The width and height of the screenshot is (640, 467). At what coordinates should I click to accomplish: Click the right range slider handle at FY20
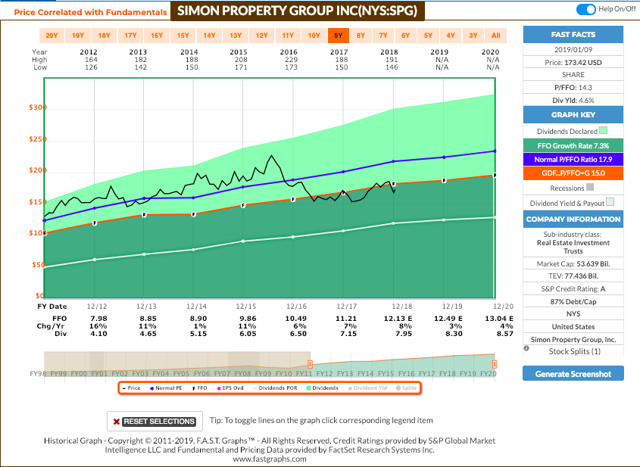tap(494, 364)
